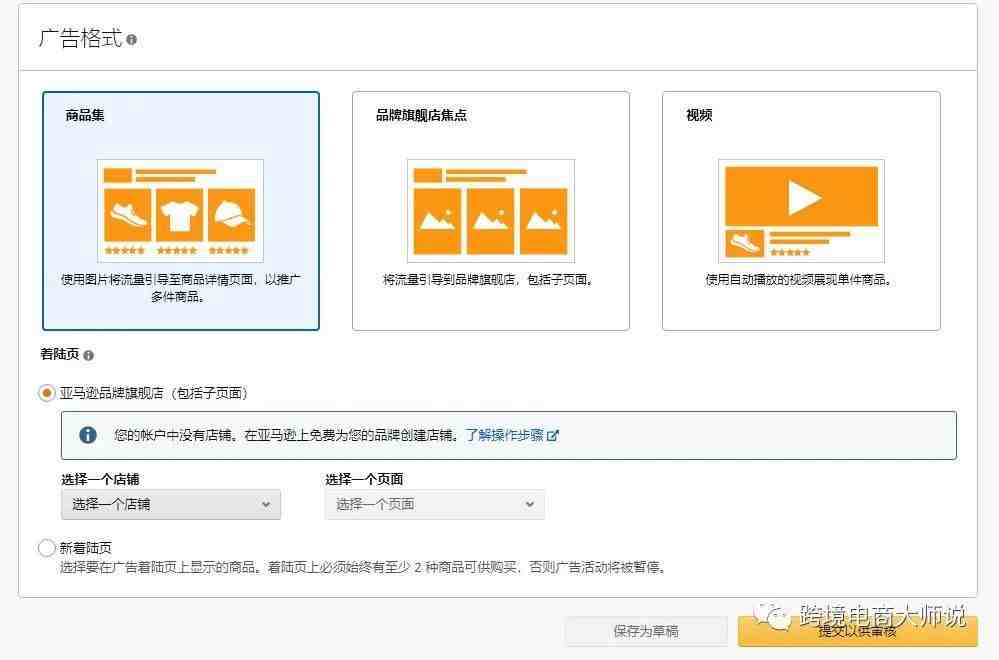This screenshot has height=660, width=999.
Task: Click the text 将流量引导到品牌旗舰店，包括子页面。
Action: 489,280
